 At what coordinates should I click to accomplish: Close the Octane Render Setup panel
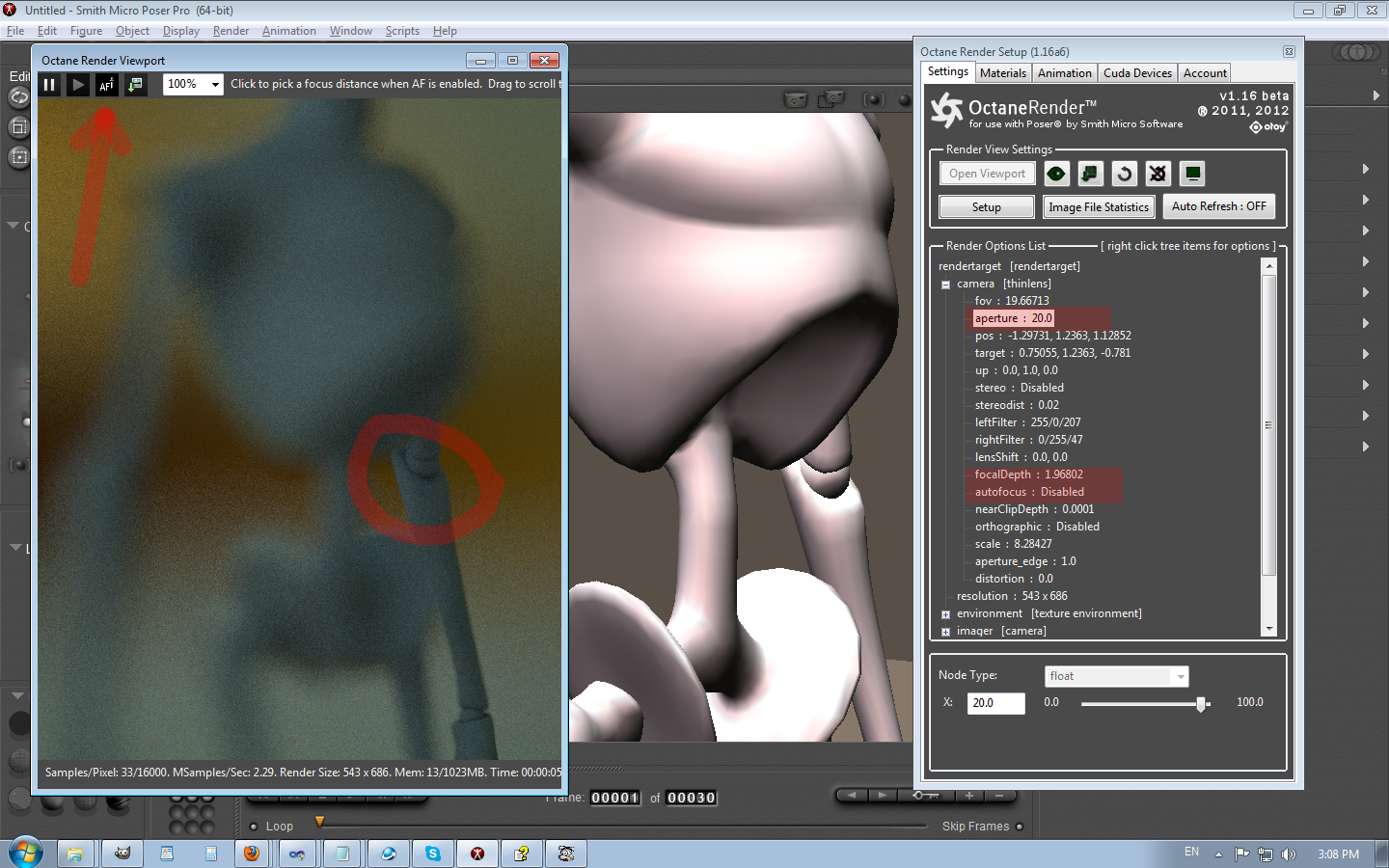1289,51
